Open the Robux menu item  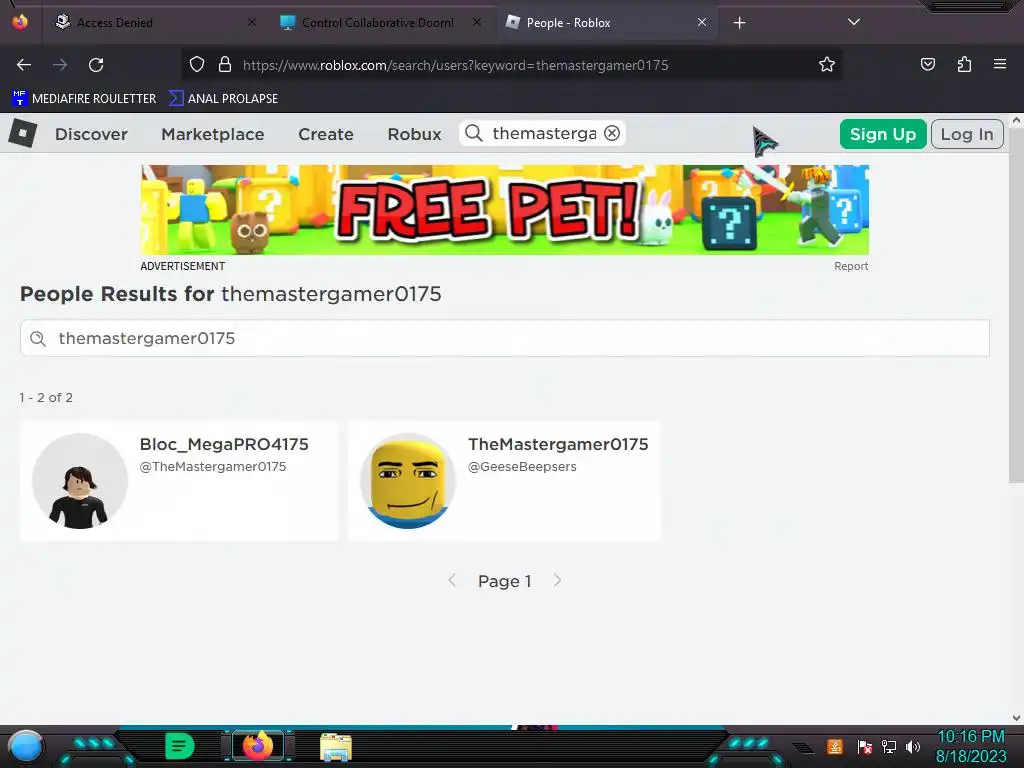tap(415, 134)
